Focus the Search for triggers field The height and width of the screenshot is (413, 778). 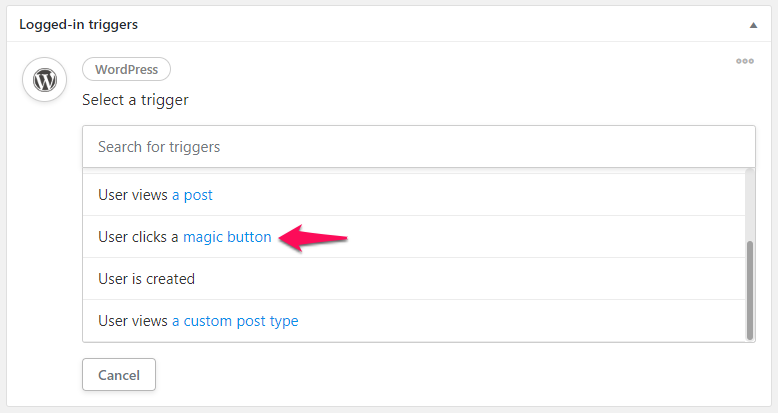(419, 146)
